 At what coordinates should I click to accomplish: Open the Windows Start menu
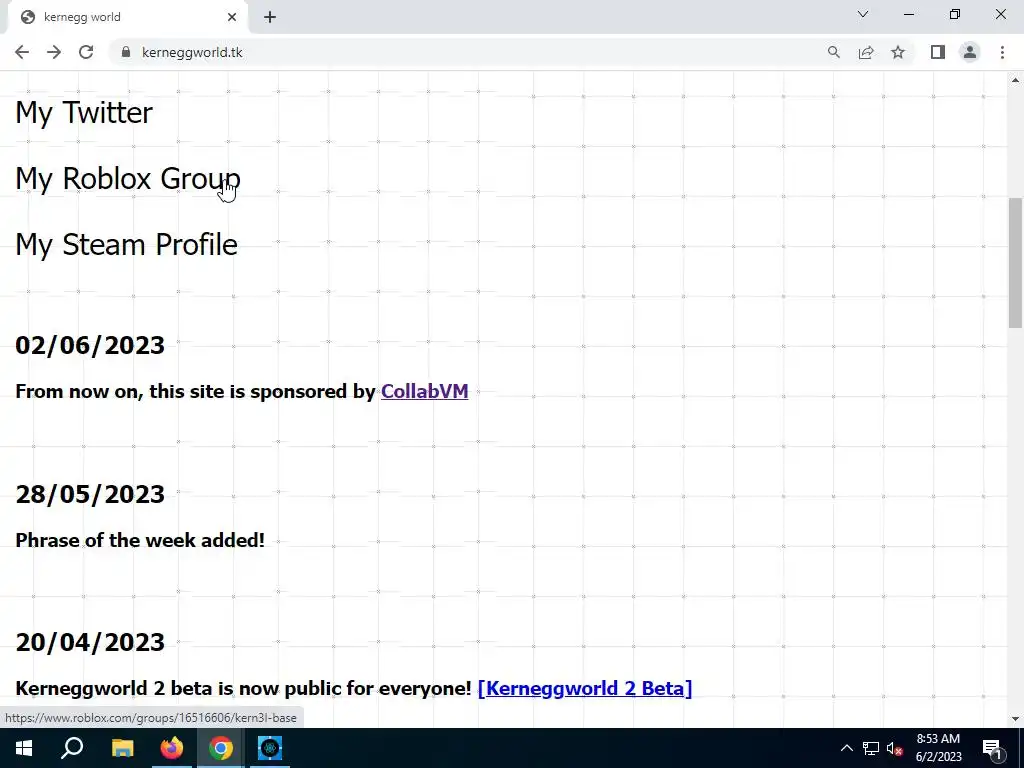pyautogui.click(x=24, y=748)
